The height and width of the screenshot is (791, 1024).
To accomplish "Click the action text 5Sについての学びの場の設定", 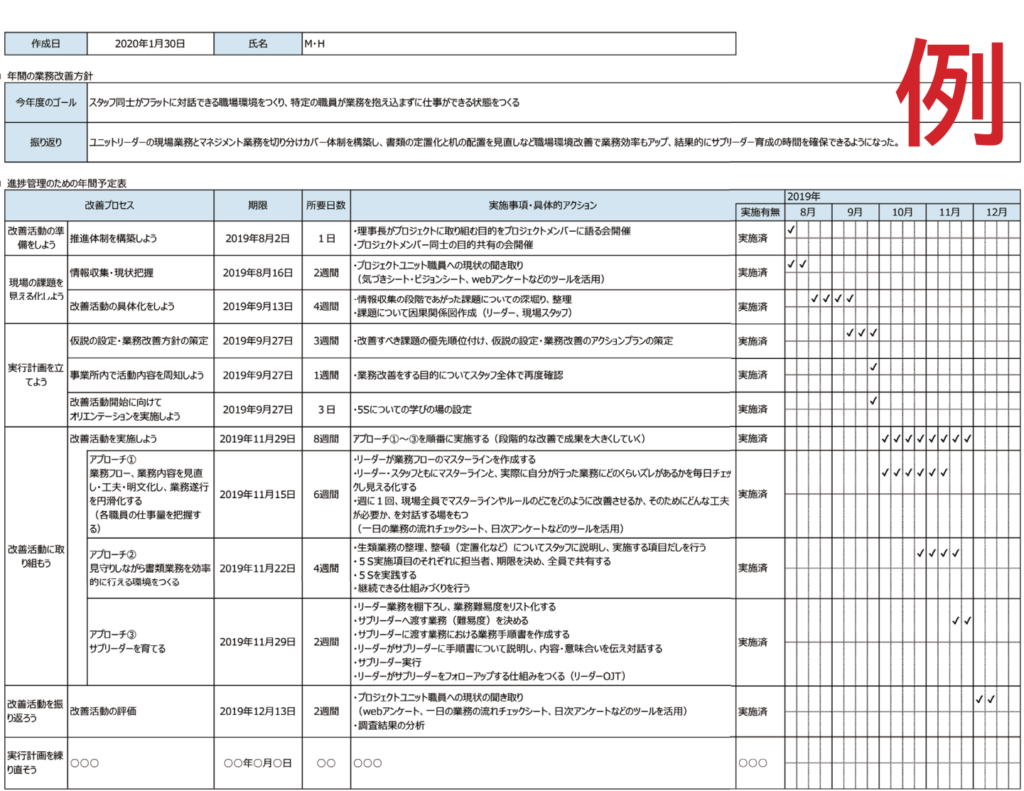I will point(413,410).
